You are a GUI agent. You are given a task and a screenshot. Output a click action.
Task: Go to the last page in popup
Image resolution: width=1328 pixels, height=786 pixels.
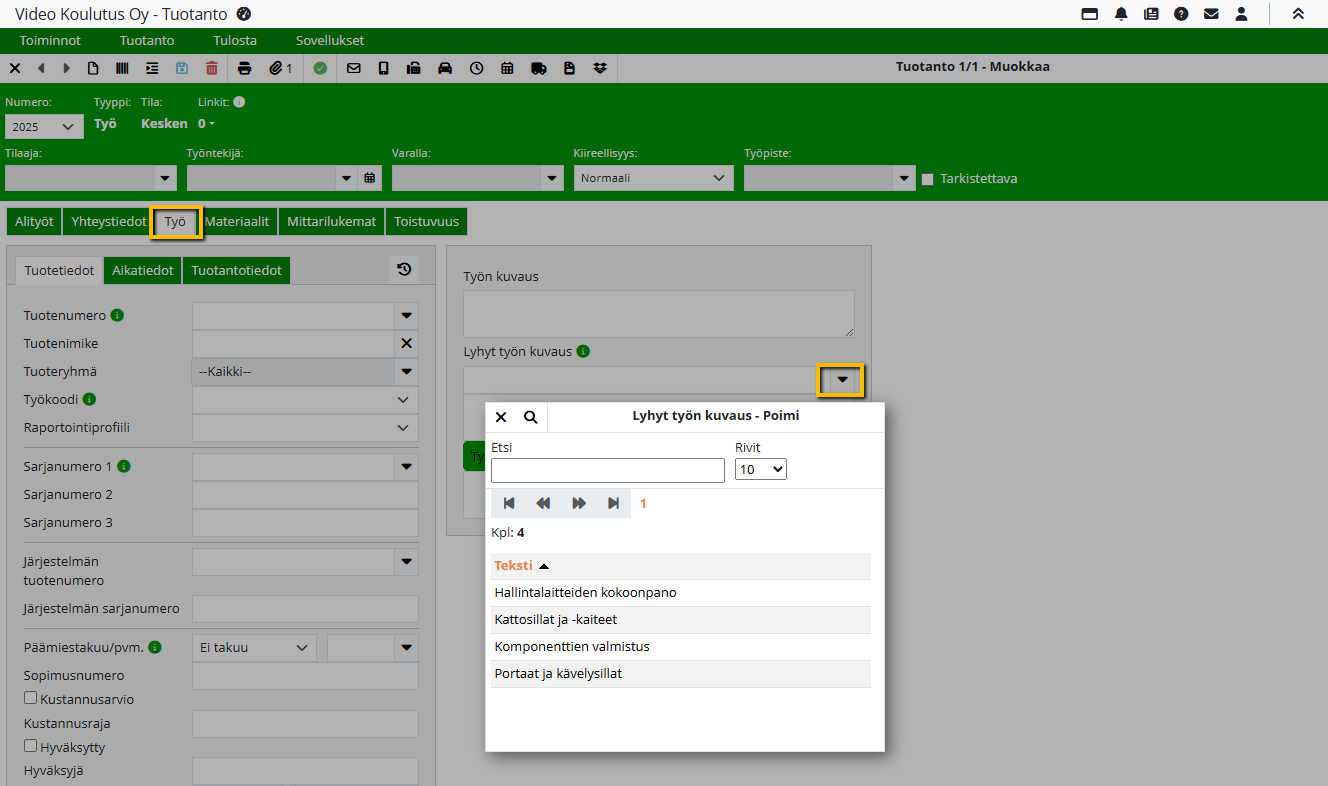pos(613,503)
